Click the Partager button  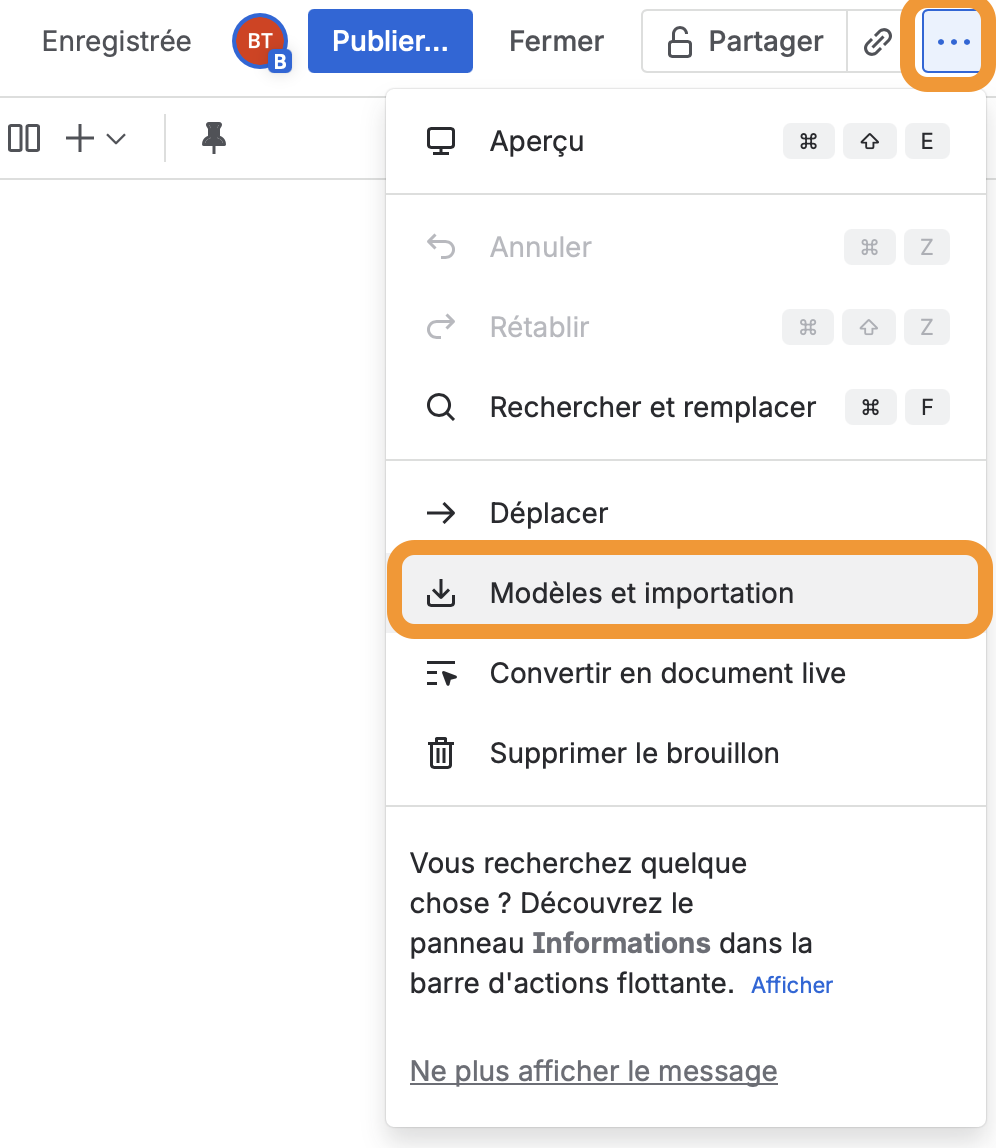point(745,42)
